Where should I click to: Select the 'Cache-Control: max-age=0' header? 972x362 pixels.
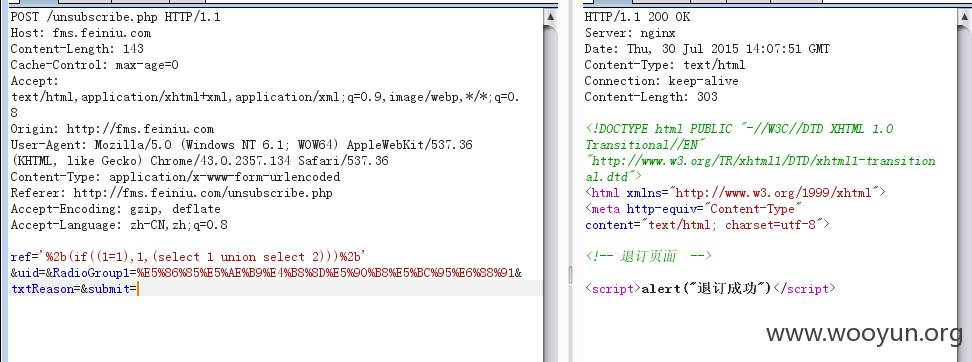(94, 65)
